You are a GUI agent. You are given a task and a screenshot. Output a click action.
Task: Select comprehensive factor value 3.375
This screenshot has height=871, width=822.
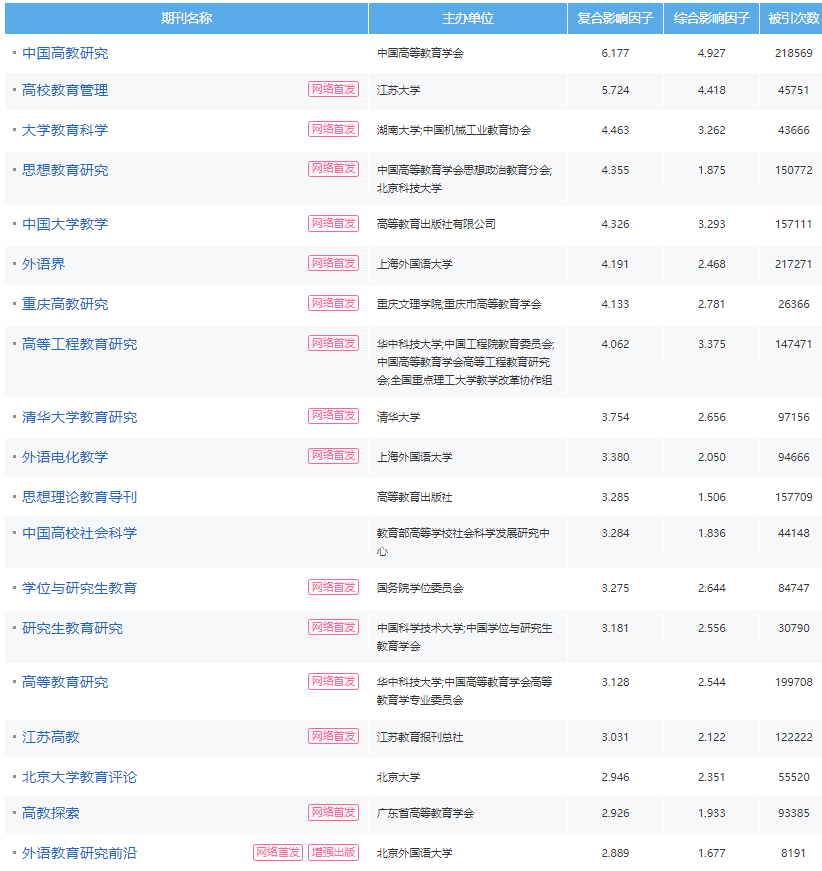pyautogui.click(x=711, y=344)
